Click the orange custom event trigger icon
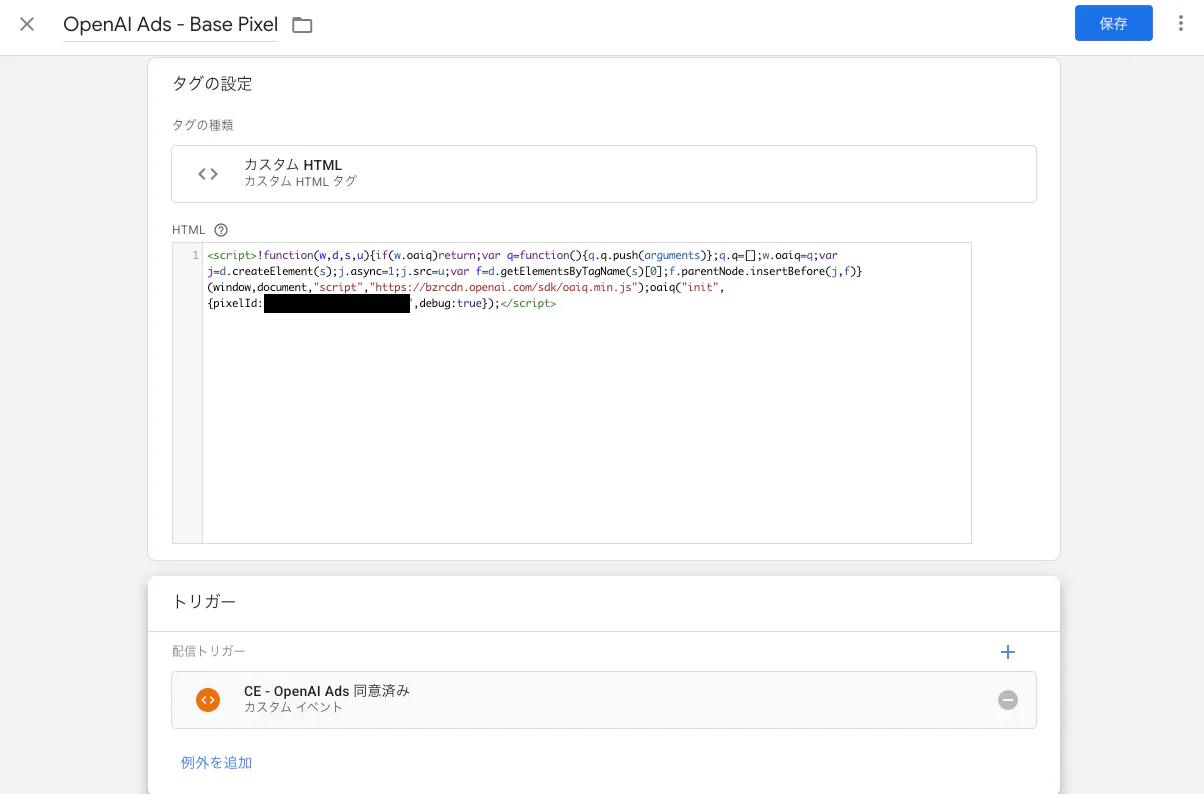This screenshot has width=1204, height=794. click(208, 700)
